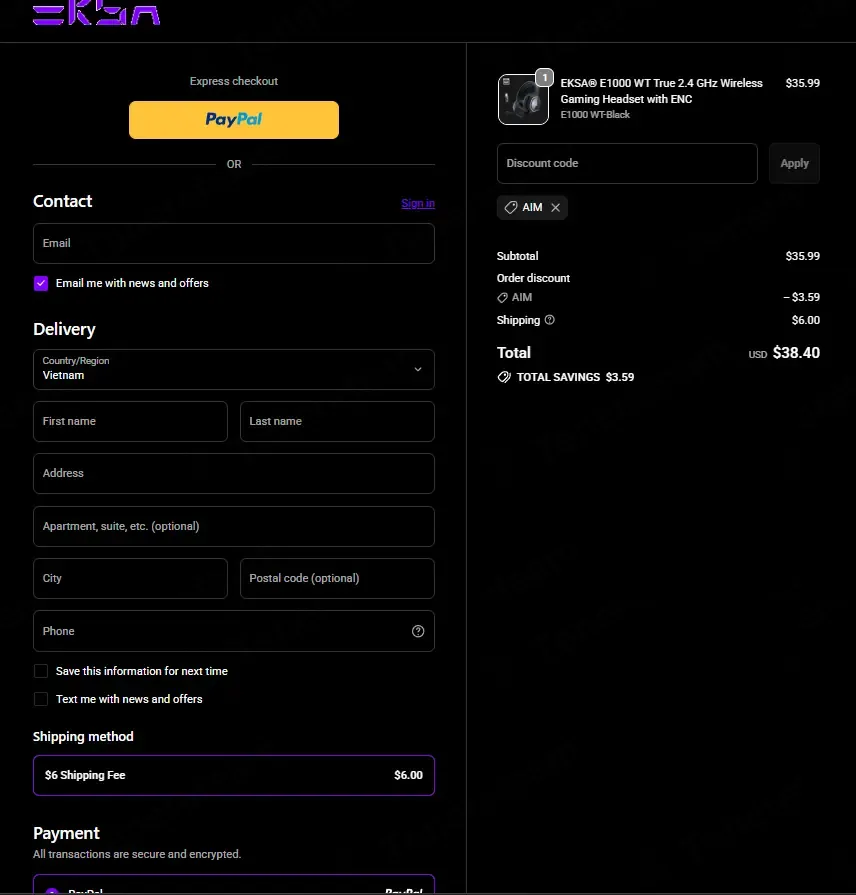Screen dimensions: 856x895
Task: Click the Payment heading
Action: pos(66,833)
